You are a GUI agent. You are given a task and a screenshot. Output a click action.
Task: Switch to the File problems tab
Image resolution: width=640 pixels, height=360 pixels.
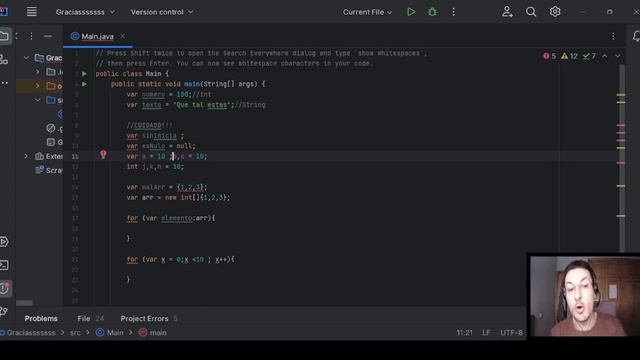coord(91,318)
